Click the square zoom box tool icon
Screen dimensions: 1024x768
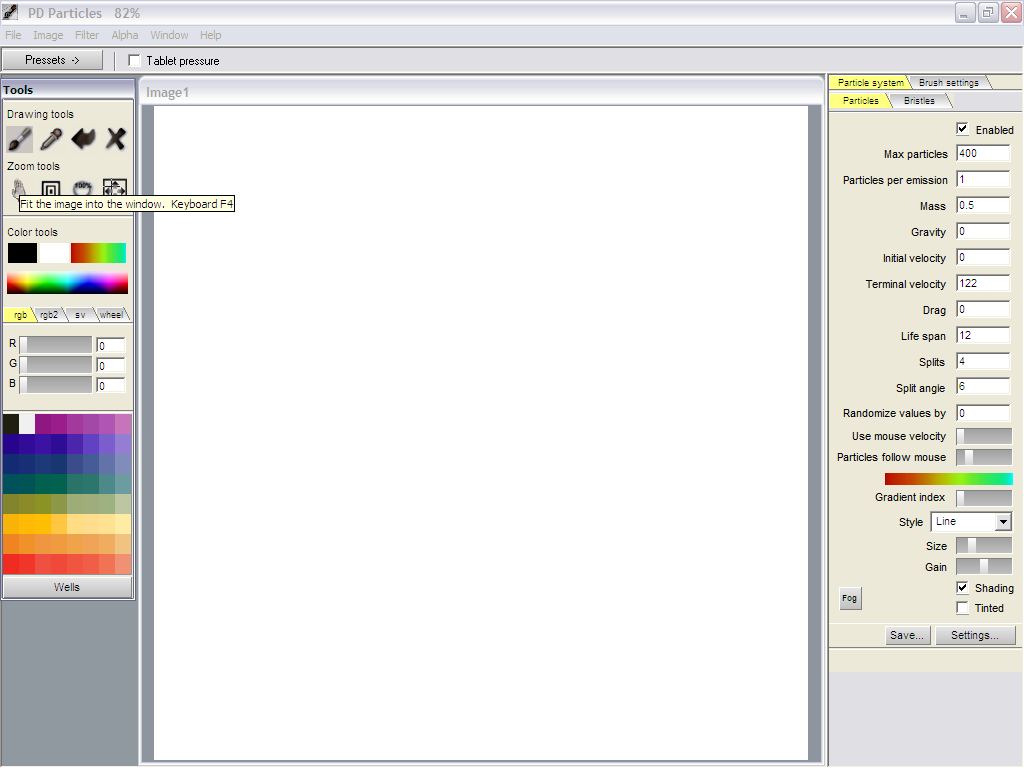pyautogui.click(x=51, y=188)
